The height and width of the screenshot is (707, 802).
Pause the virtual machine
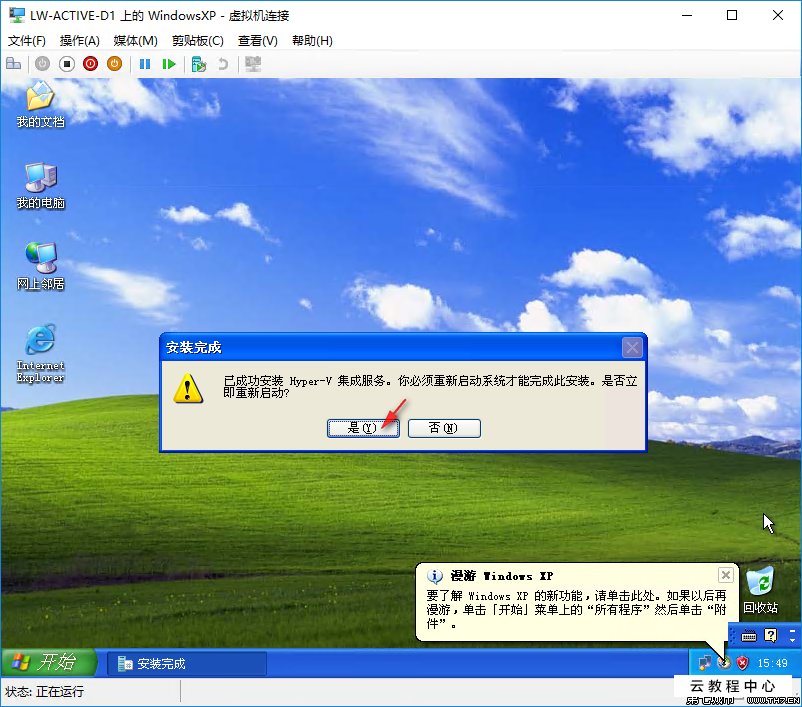click(145, 64)
